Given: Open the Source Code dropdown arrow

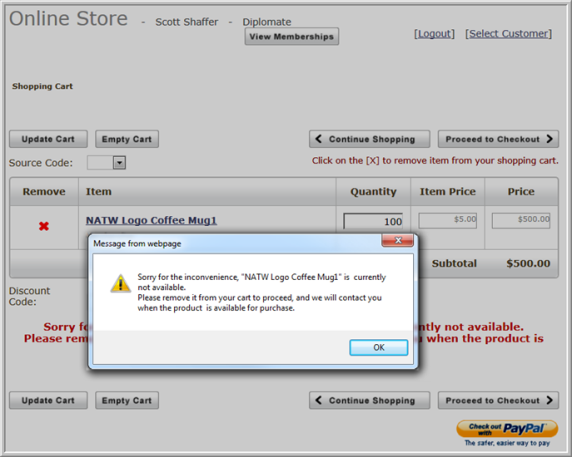Looking at the screenshot, I should tap(119, 163).
